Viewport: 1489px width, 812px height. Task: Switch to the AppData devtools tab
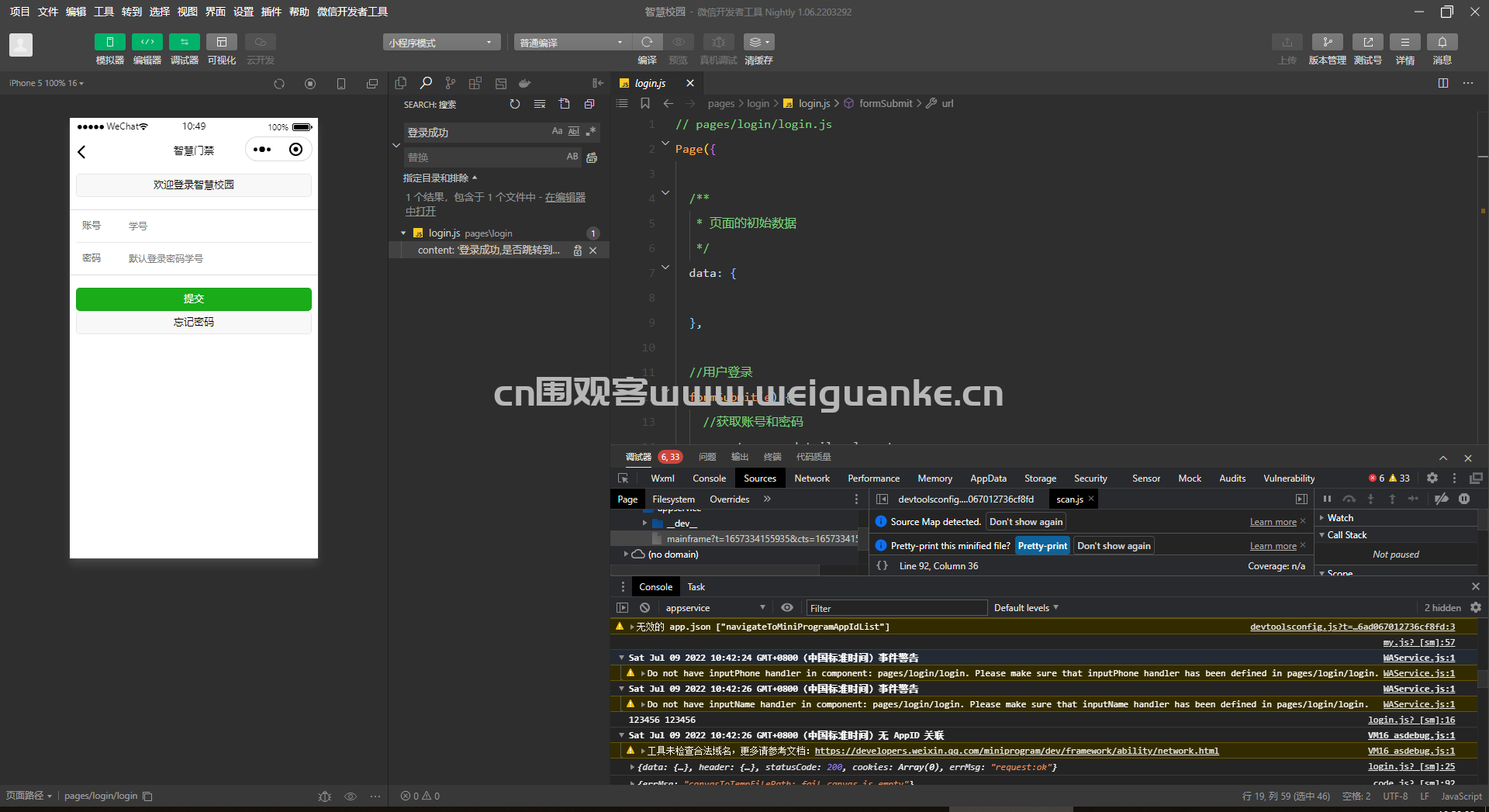click(x=988, y=479)
